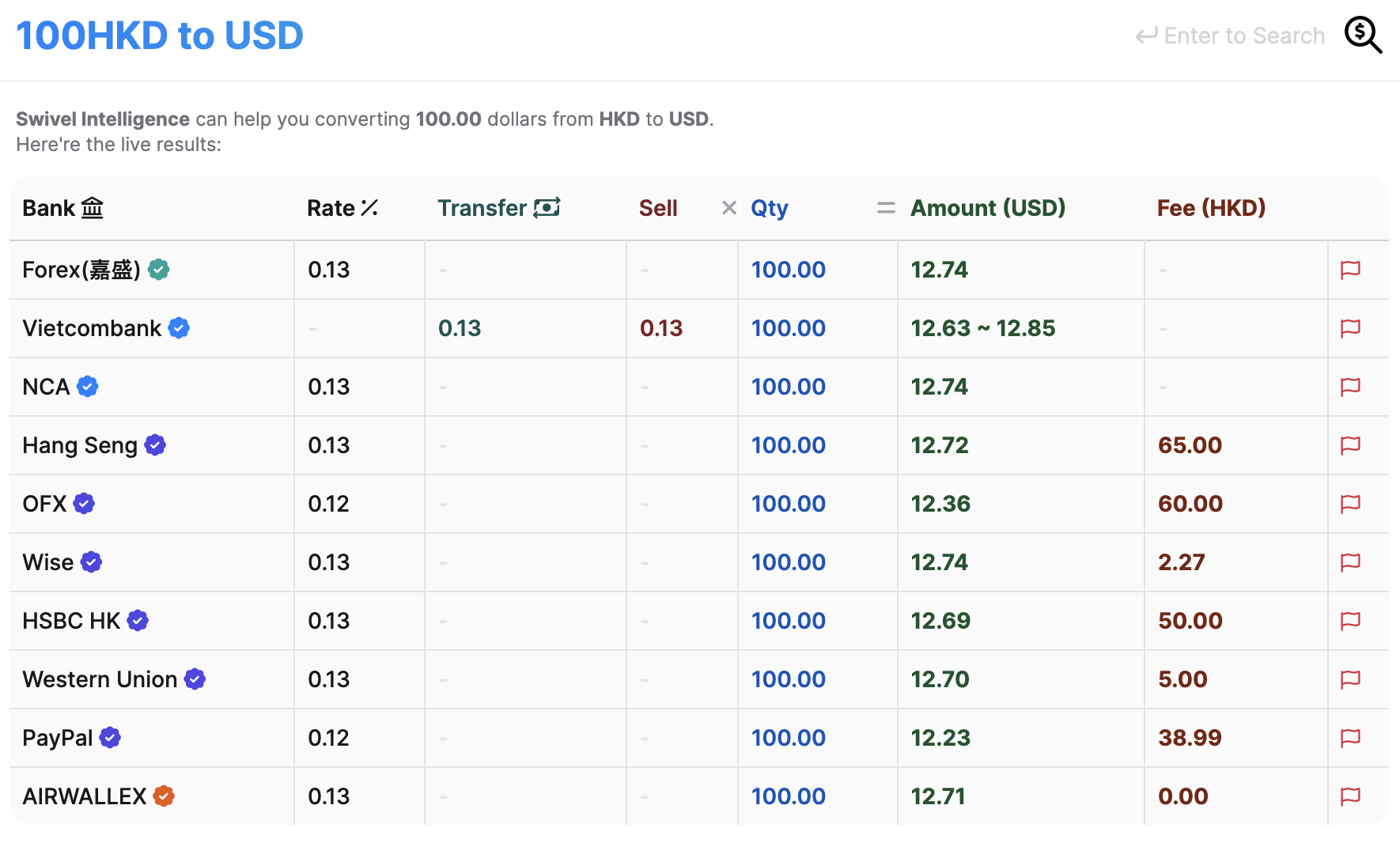This screenshot has width=1400, height=843.
Task: Click the Forex(嘉盛) verified badge
Action: pyautogui.click(x=159, y=270)
